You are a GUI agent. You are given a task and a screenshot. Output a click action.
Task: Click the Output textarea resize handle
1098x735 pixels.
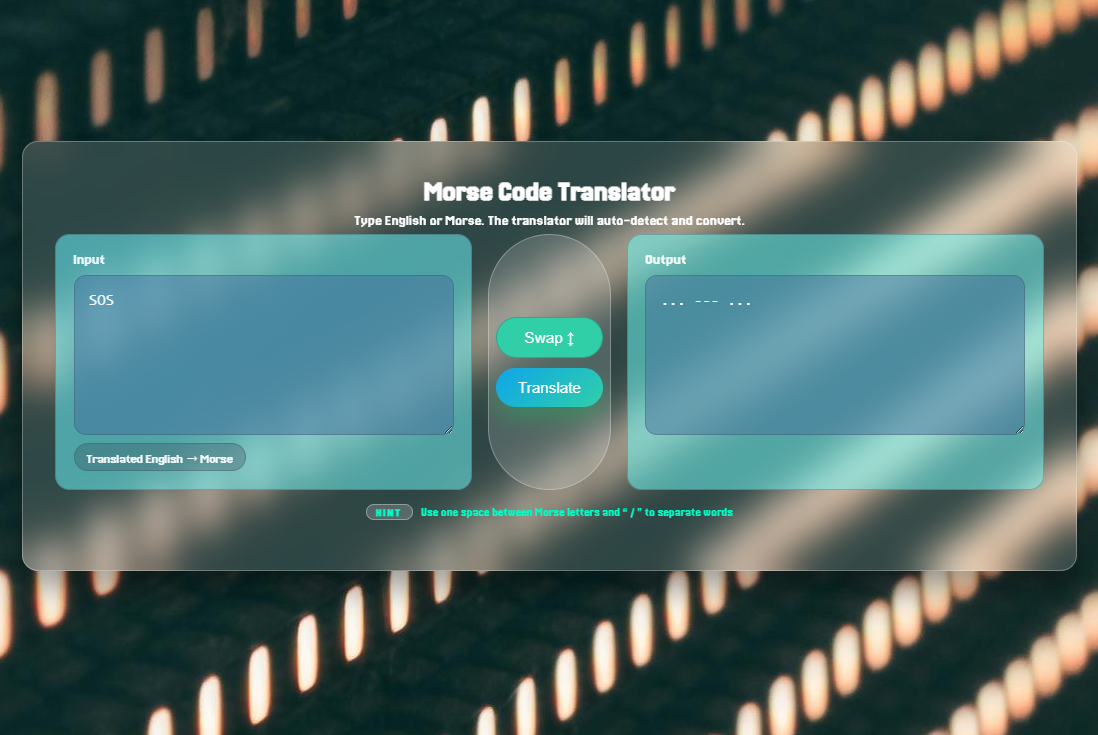pyautogui.click(x=1020, y=430)
